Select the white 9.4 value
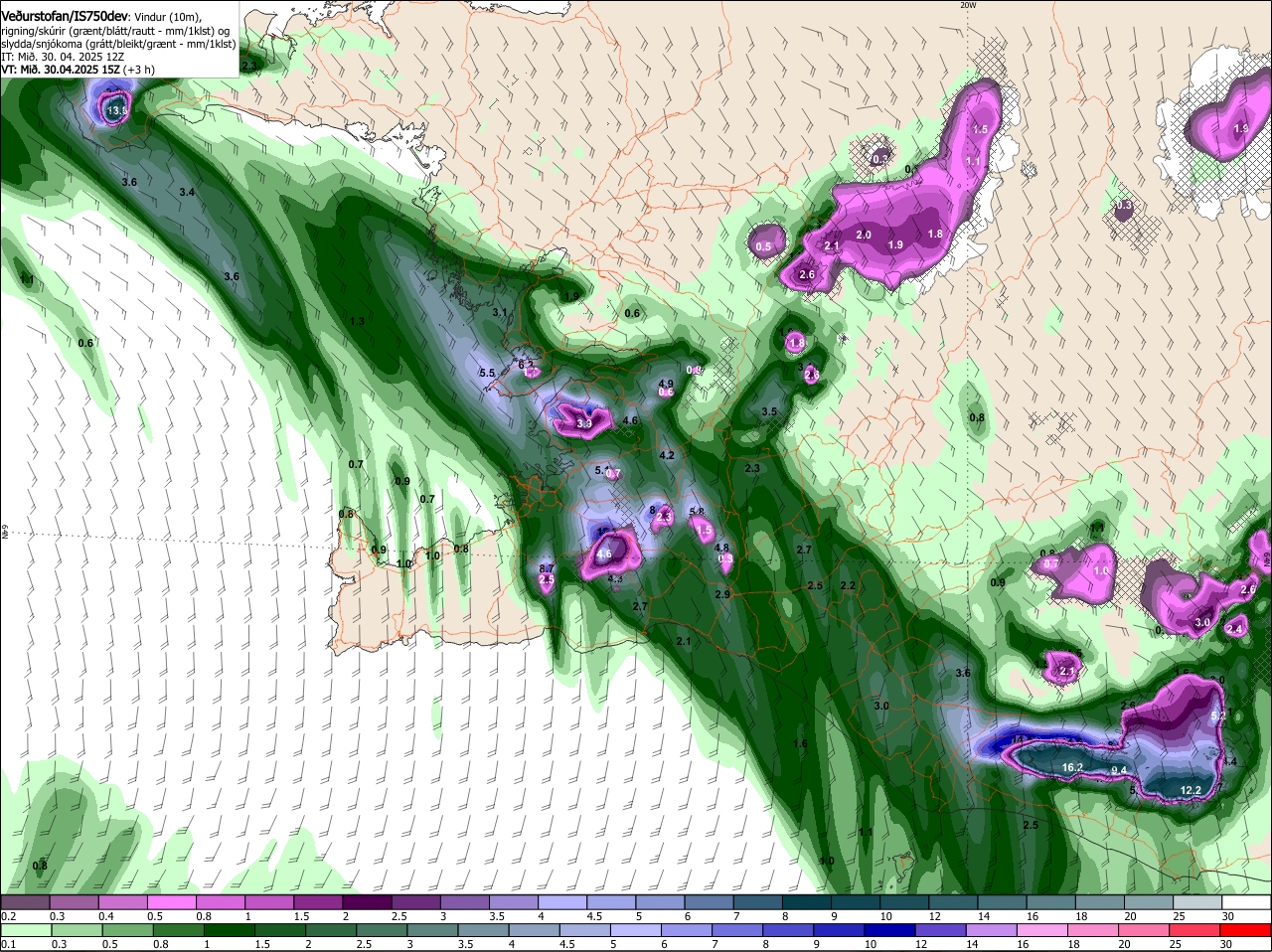This screenshot has width=1272, height=952. click(x=1119, y=771)
